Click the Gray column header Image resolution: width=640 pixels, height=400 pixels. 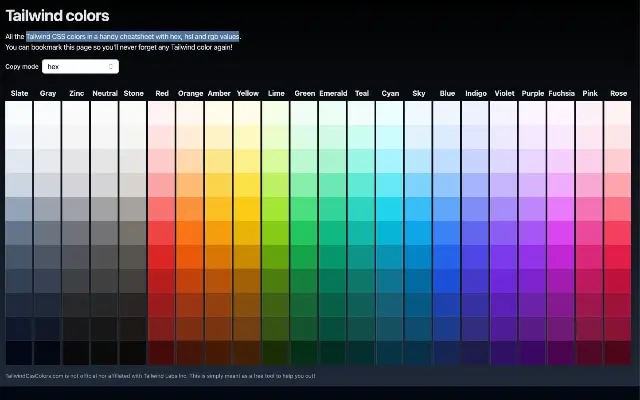48,93
